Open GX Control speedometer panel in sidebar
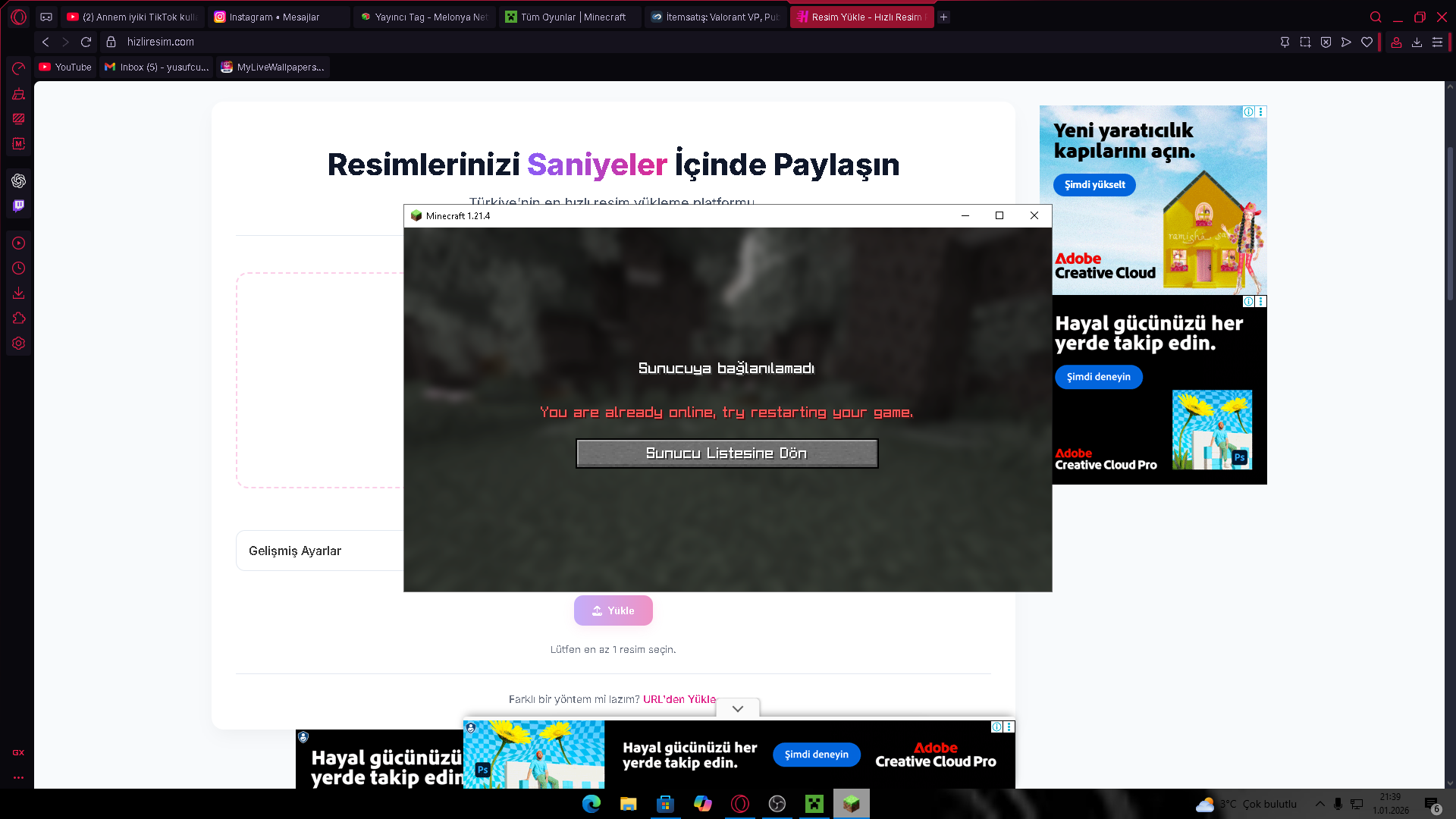 click(x=19, y=69)
